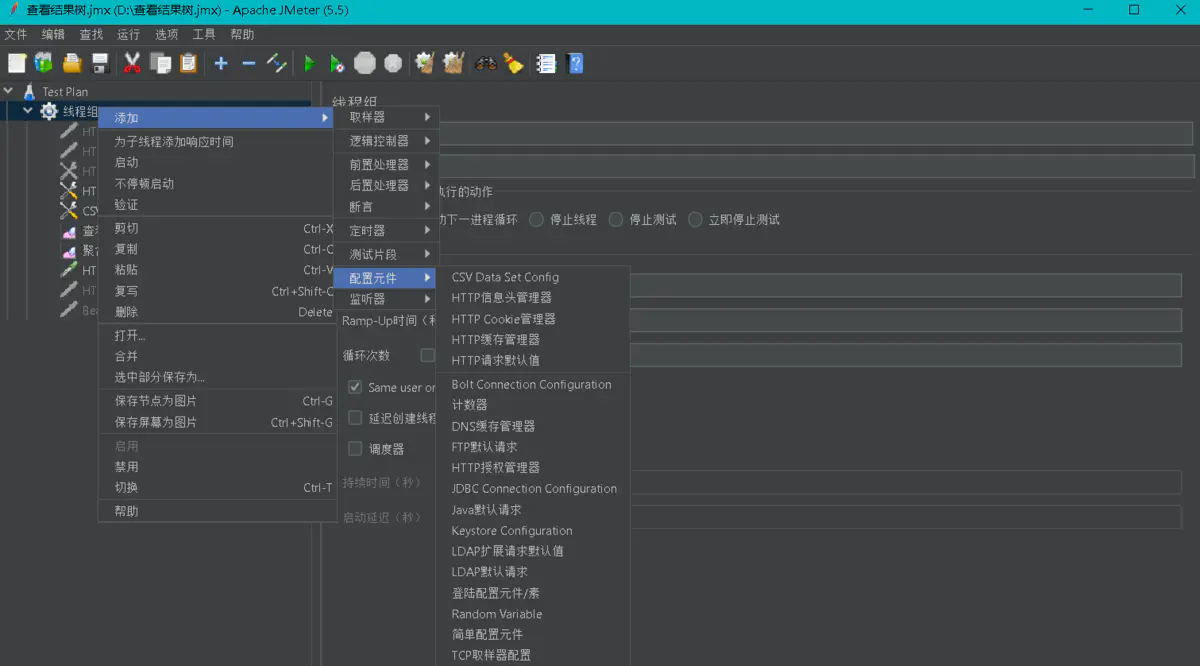Click the Expand All plus icon
This screenshot has width=1200, height=666.
coord(221,63)
